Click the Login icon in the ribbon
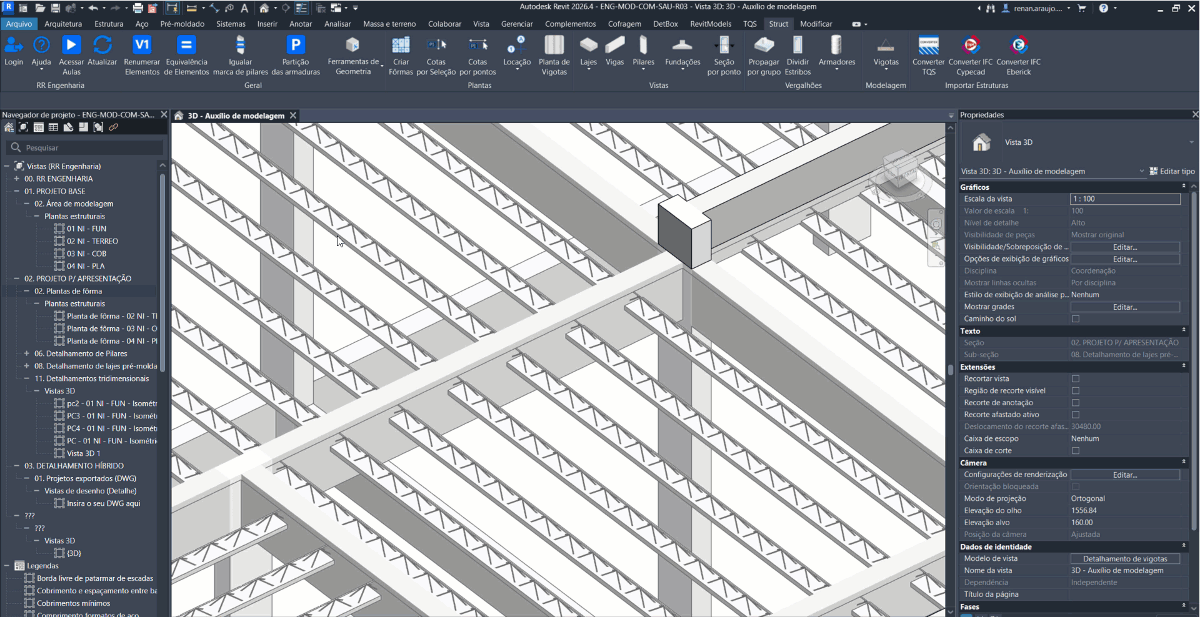The height and width of the screenshot is (617, 1200). (14, 46)
